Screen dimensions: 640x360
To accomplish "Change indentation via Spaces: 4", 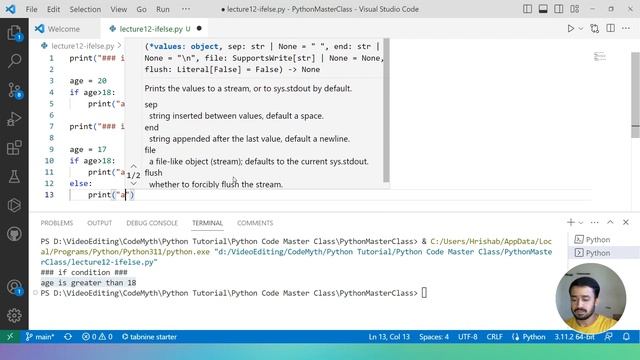I will coord(434,337).
